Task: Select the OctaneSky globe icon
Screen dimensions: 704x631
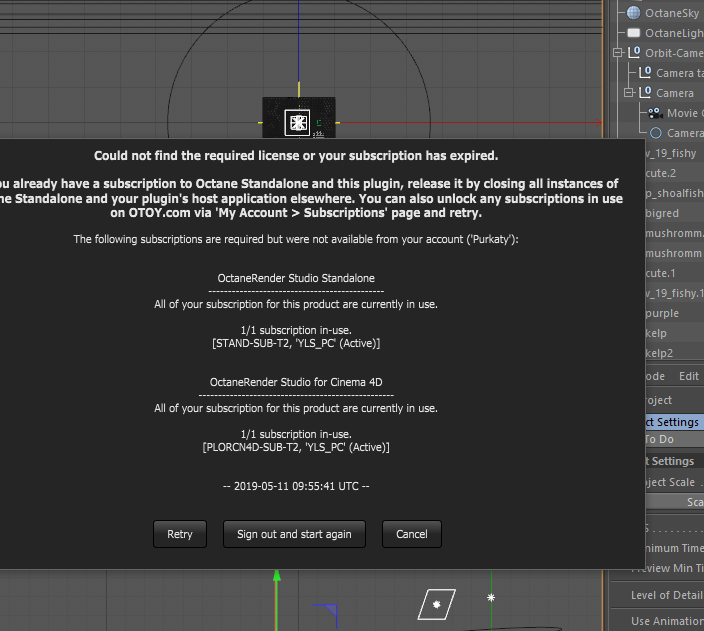Action: [634, 13]
